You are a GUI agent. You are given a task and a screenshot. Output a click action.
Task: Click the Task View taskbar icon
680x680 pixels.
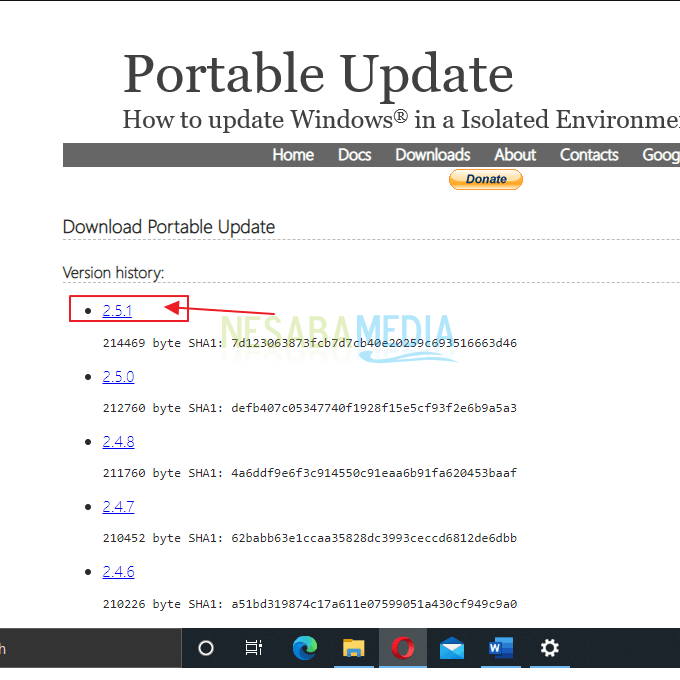pyautogui.click(x=254, y=648)
